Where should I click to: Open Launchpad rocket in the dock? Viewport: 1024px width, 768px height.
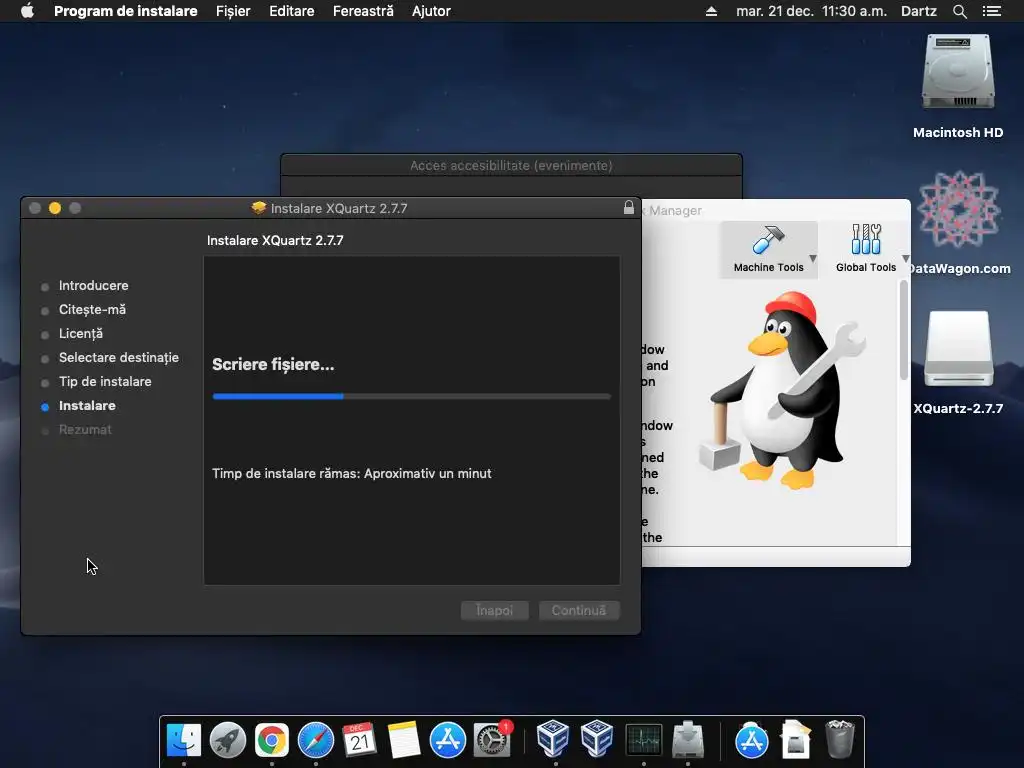pos(228,740)
